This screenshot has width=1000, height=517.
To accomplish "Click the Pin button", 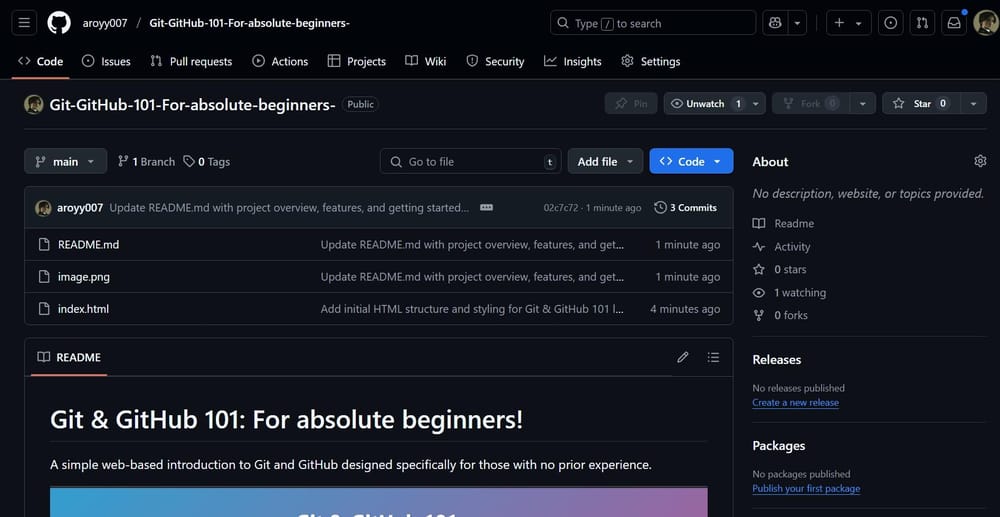I will (631, 103).
